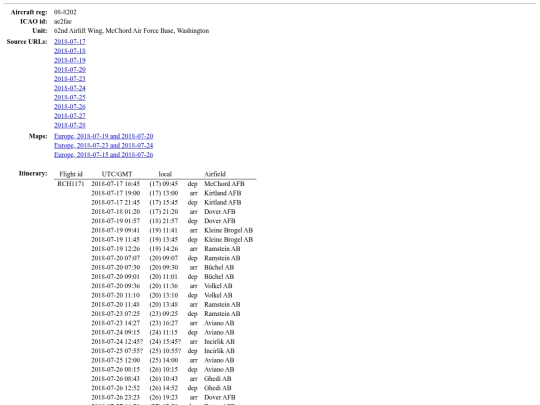
Task: Open the 2018-07-27 source URL
Action: click(x=70, y=116)
